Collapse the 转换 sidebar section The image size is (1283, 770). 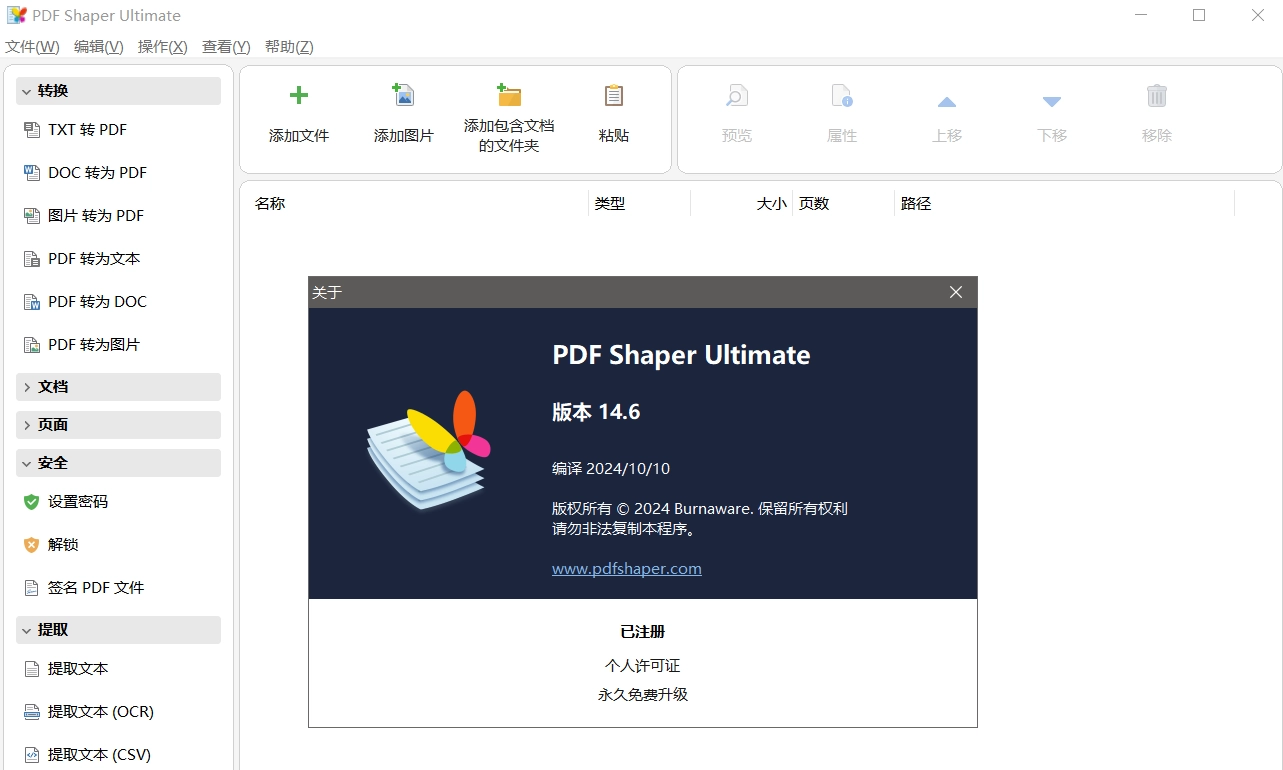(118, 91)
